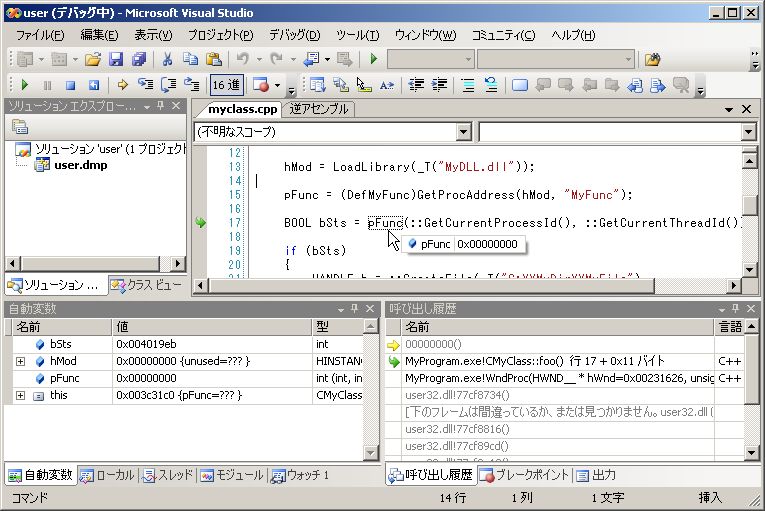Open the ウィンドウ(W) menu
765x511 pixels.
point(425,35)
